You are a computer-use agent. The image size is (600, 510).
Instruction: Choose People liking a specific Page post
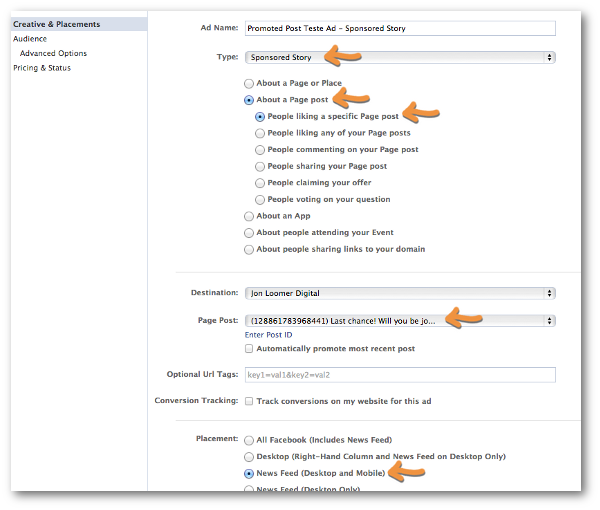pos(260,117)
